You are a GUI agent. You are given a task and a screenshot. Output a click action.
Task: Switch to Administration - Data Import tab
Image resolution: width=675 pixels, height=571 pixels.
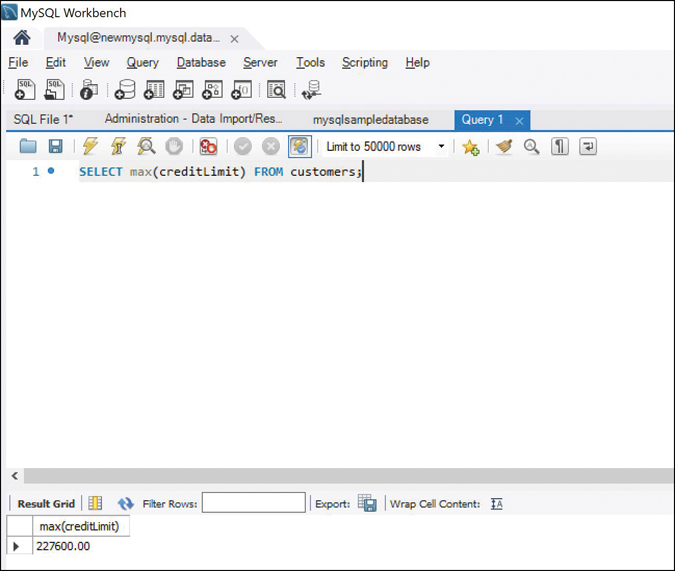(193, 119)
